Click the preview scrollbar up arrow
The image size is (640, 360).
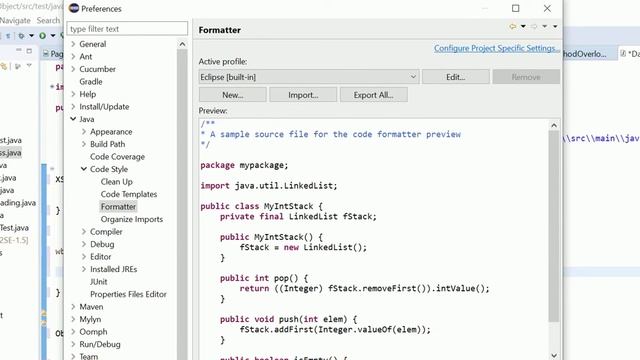(554, 125)
